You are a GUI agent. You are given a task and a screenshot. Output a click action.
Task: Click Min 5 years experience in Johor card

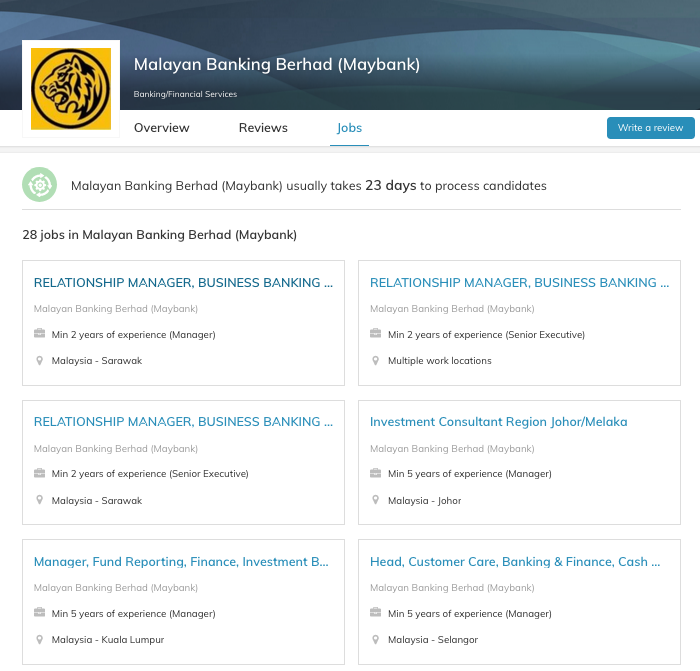470,474
